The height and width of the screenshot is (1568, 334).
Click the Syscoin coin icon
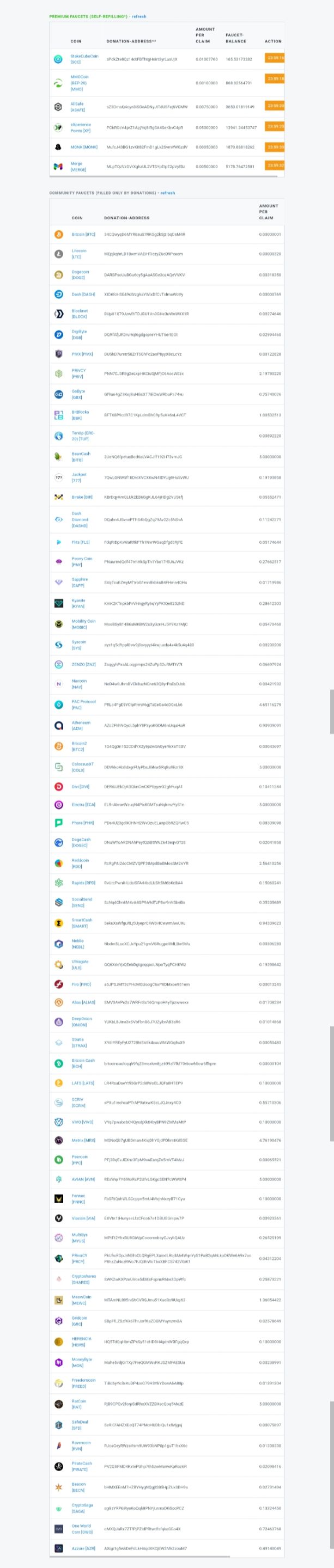click(59, 645)
